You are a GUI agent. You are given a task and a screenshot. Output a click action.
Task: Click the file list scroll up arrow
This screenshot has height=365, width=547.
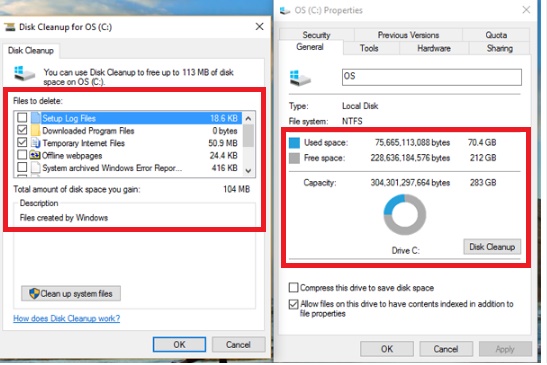click(x=248, y=118)
